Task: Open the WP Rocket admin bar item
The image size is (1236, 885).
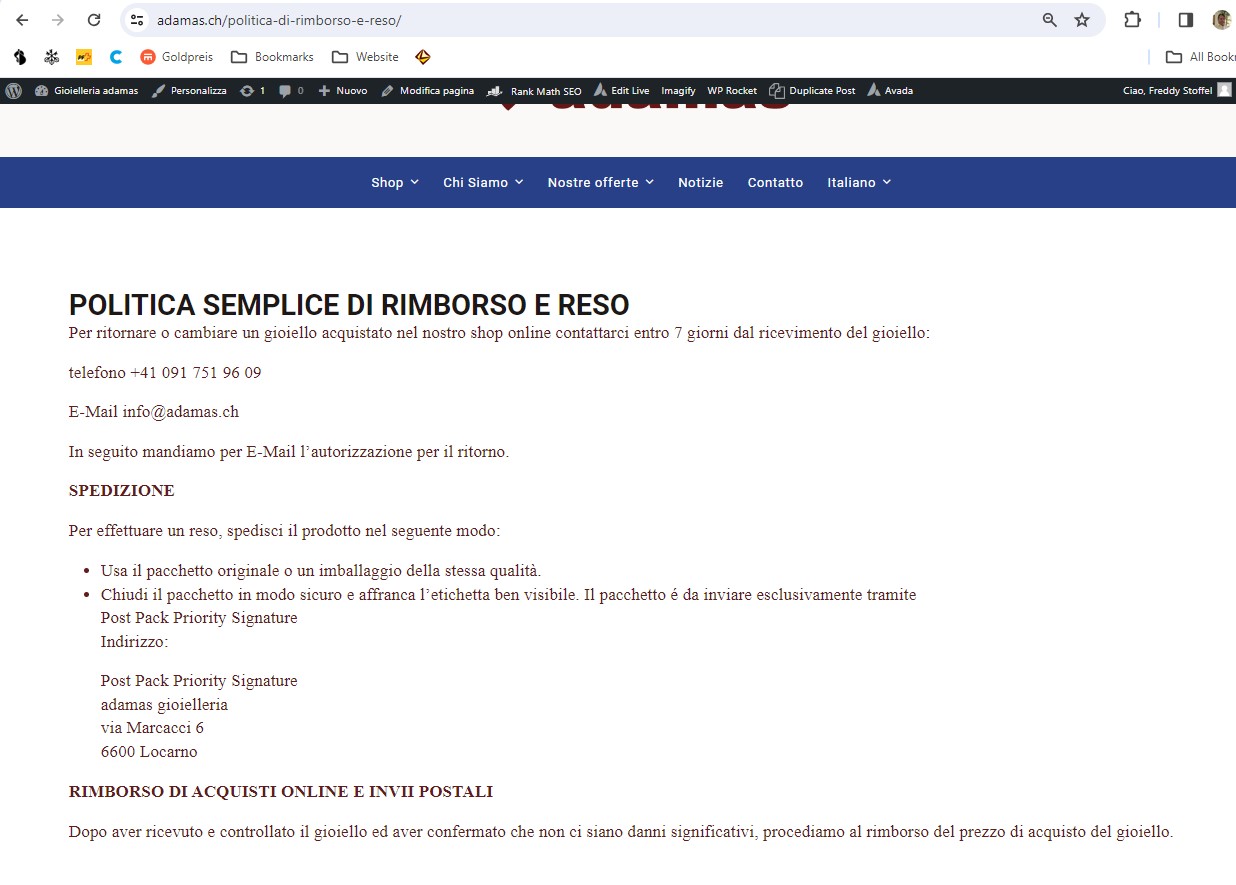Action: point(732,90)
